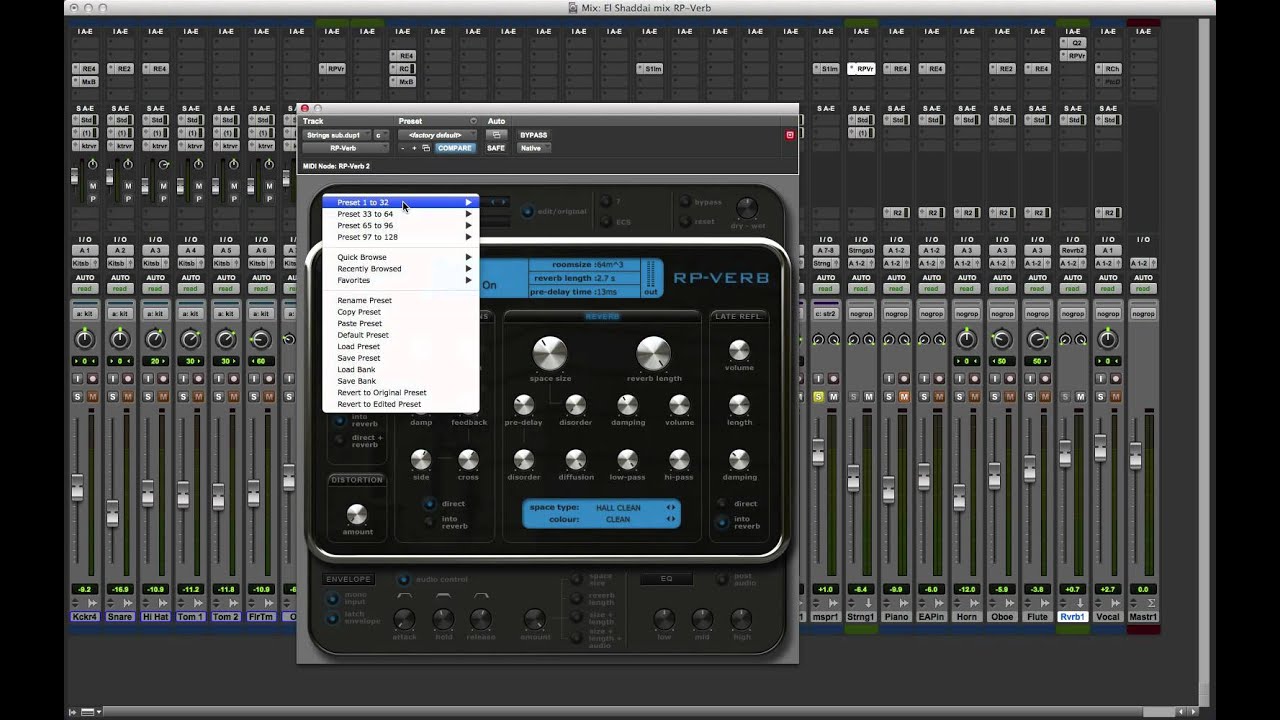
Task: Click the cross knob
Action: (468, 459)
